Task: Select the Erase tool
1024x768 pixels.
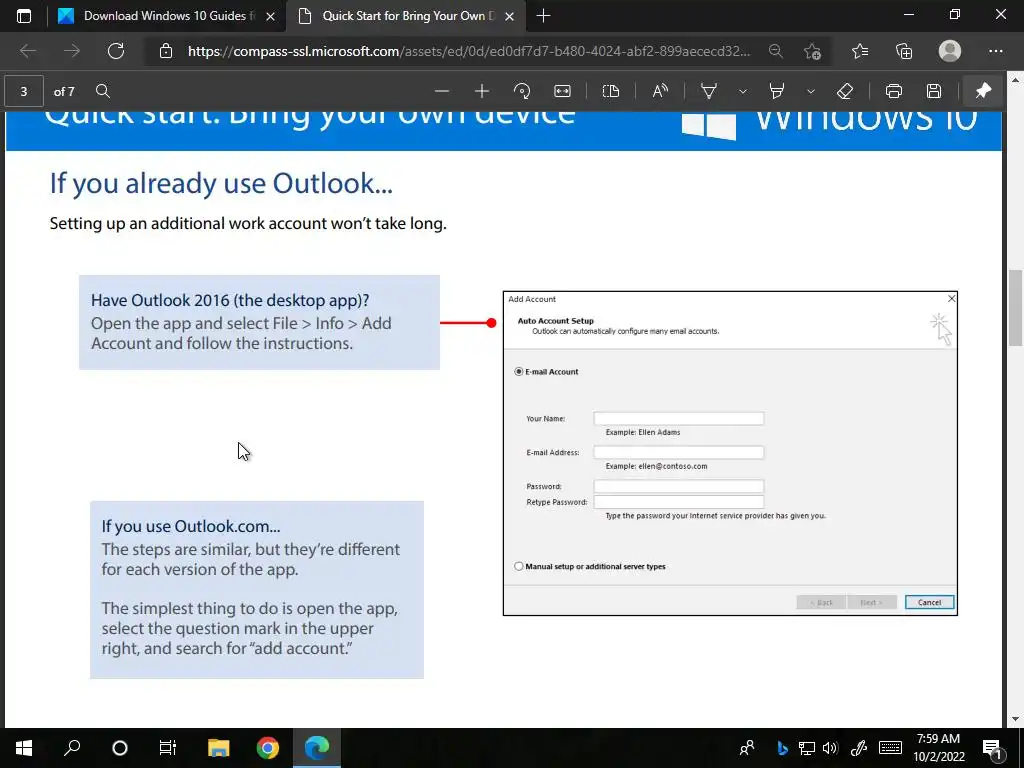Action: tap(844, 91)
